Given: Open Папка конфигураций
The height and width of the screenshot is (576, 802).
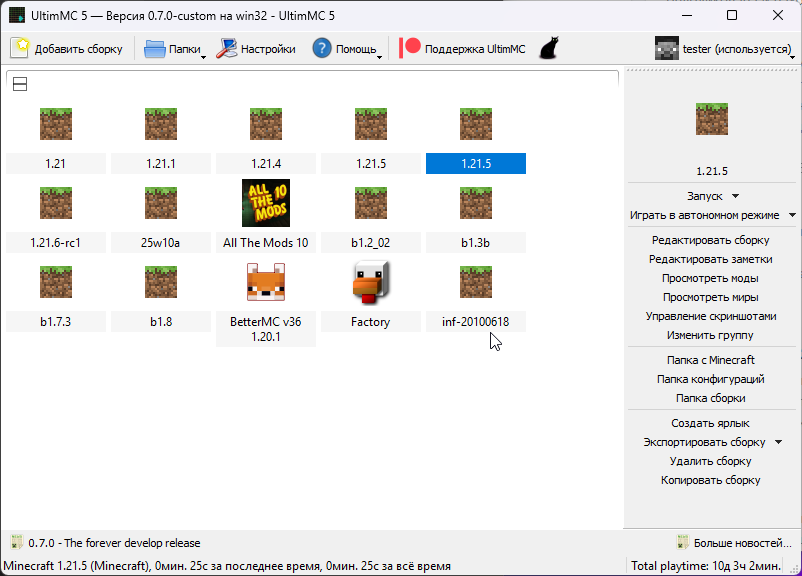Looking at the screenshot, I should (x=710, y=379).
